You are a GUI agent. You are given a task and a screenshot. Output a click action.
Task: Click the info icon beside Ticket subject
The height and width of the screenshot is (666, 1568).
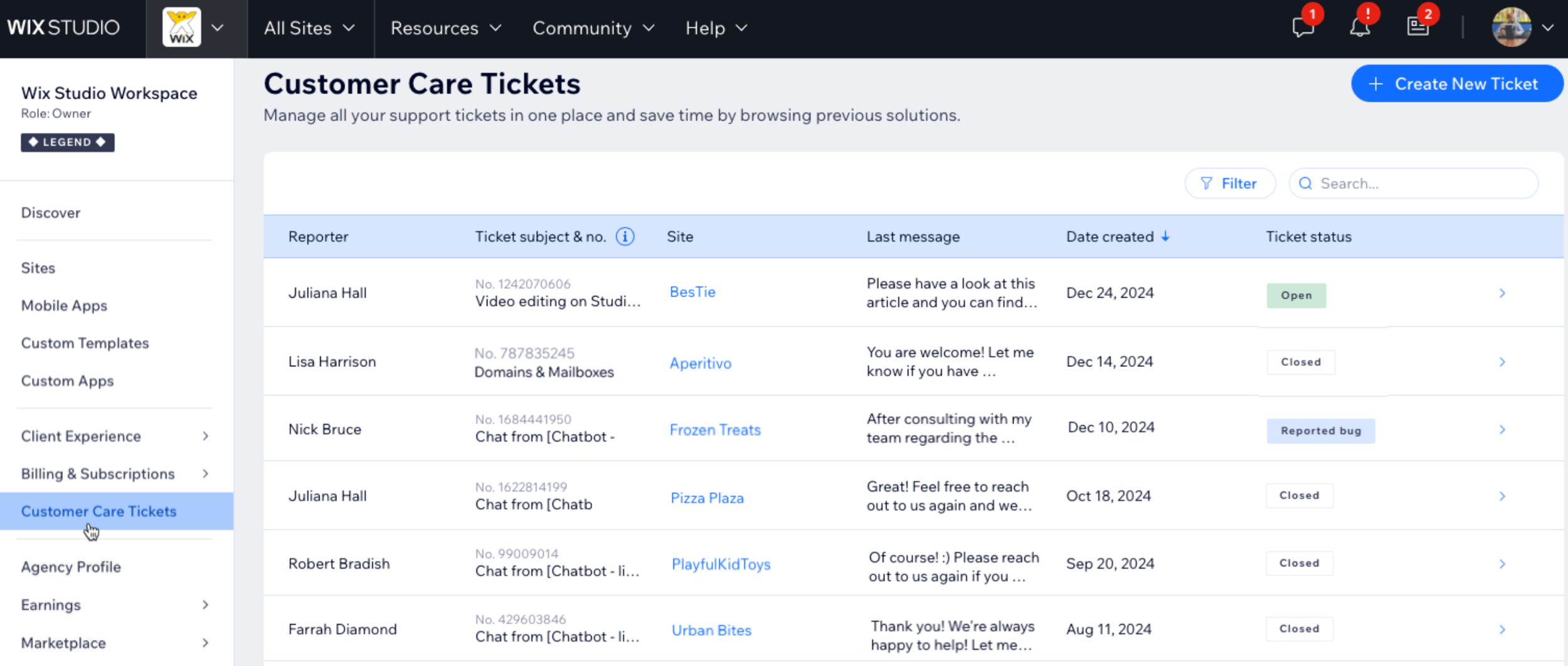coord(625,236)
